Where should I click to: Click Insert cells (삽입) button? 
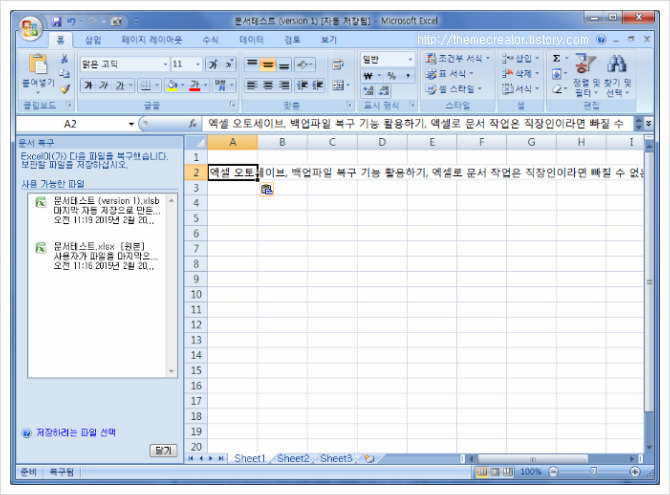coord(520,59)
